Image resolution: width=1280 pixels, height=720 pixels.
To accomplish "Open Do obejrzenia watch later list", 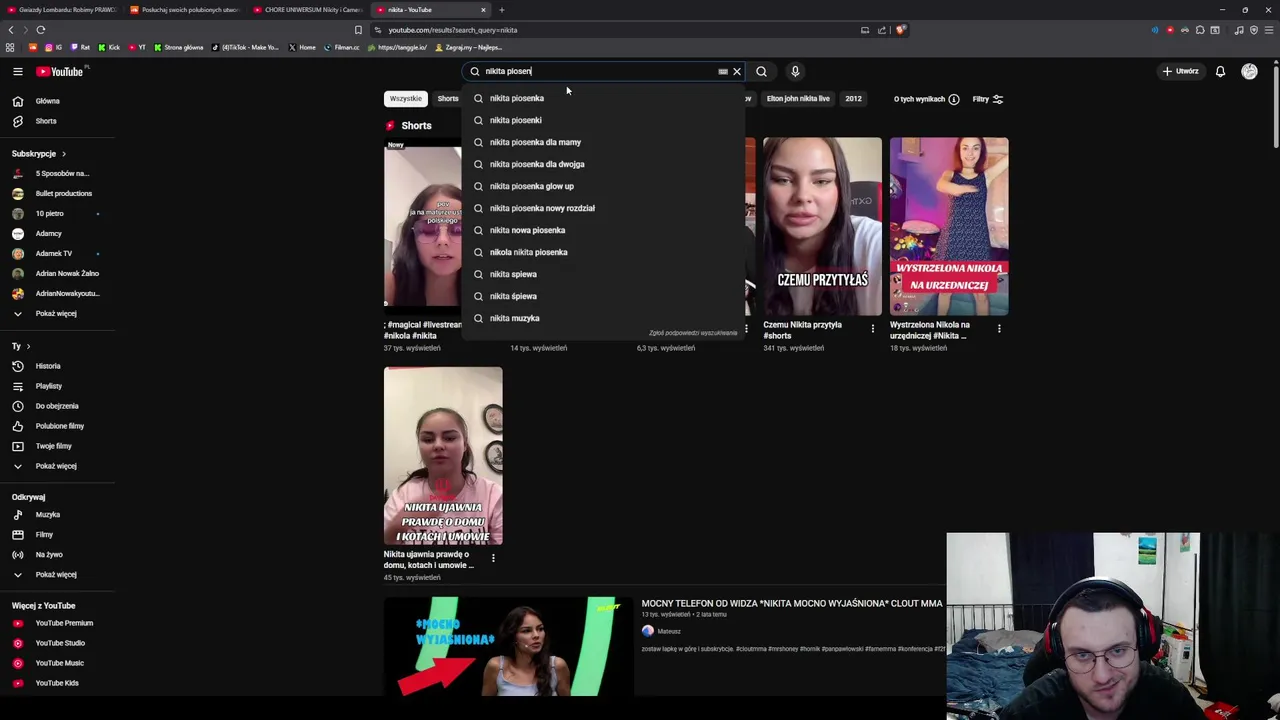I will click(x=57, y=406).
